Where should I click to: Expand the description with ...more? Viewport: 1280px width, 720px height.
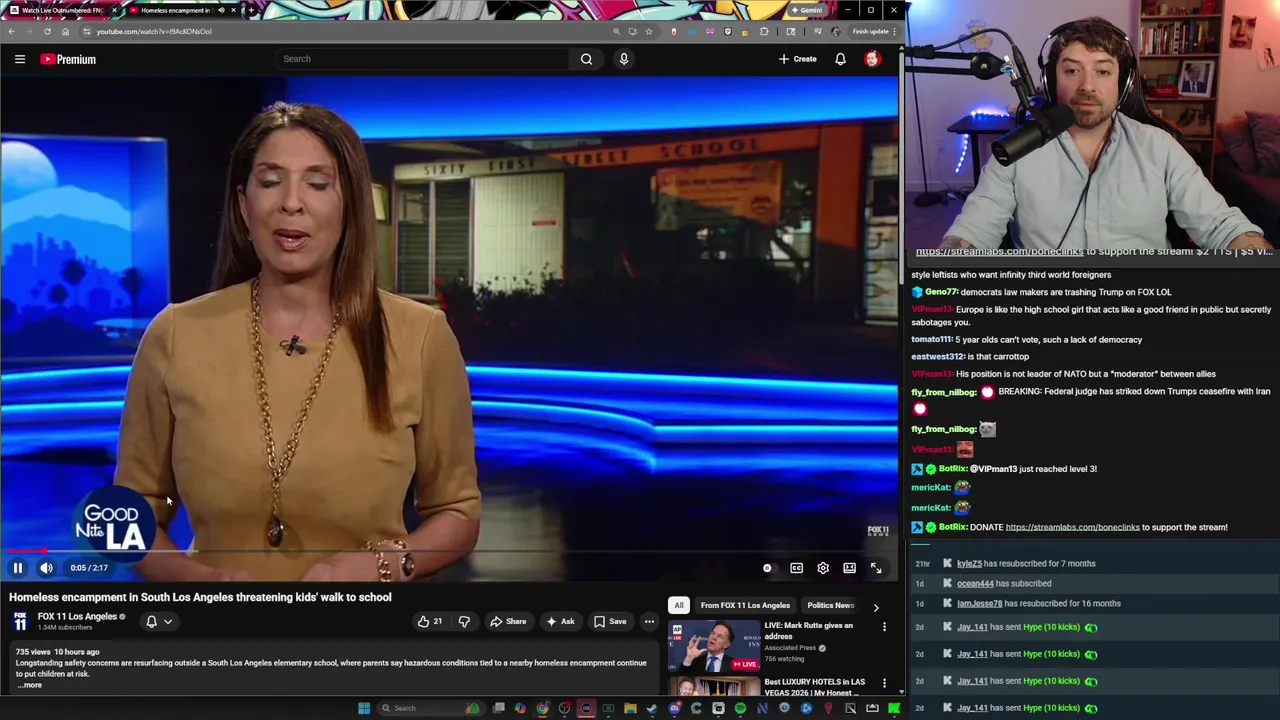pyautogui.click(x=30, y=685)
